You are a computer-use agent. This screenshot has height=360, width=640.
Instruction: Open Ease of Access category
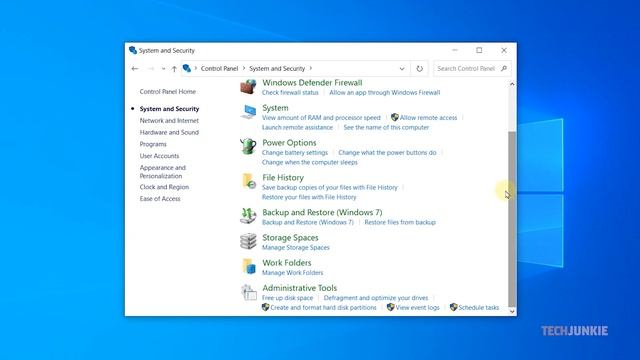pyautogui.click(x=160, y=199)
